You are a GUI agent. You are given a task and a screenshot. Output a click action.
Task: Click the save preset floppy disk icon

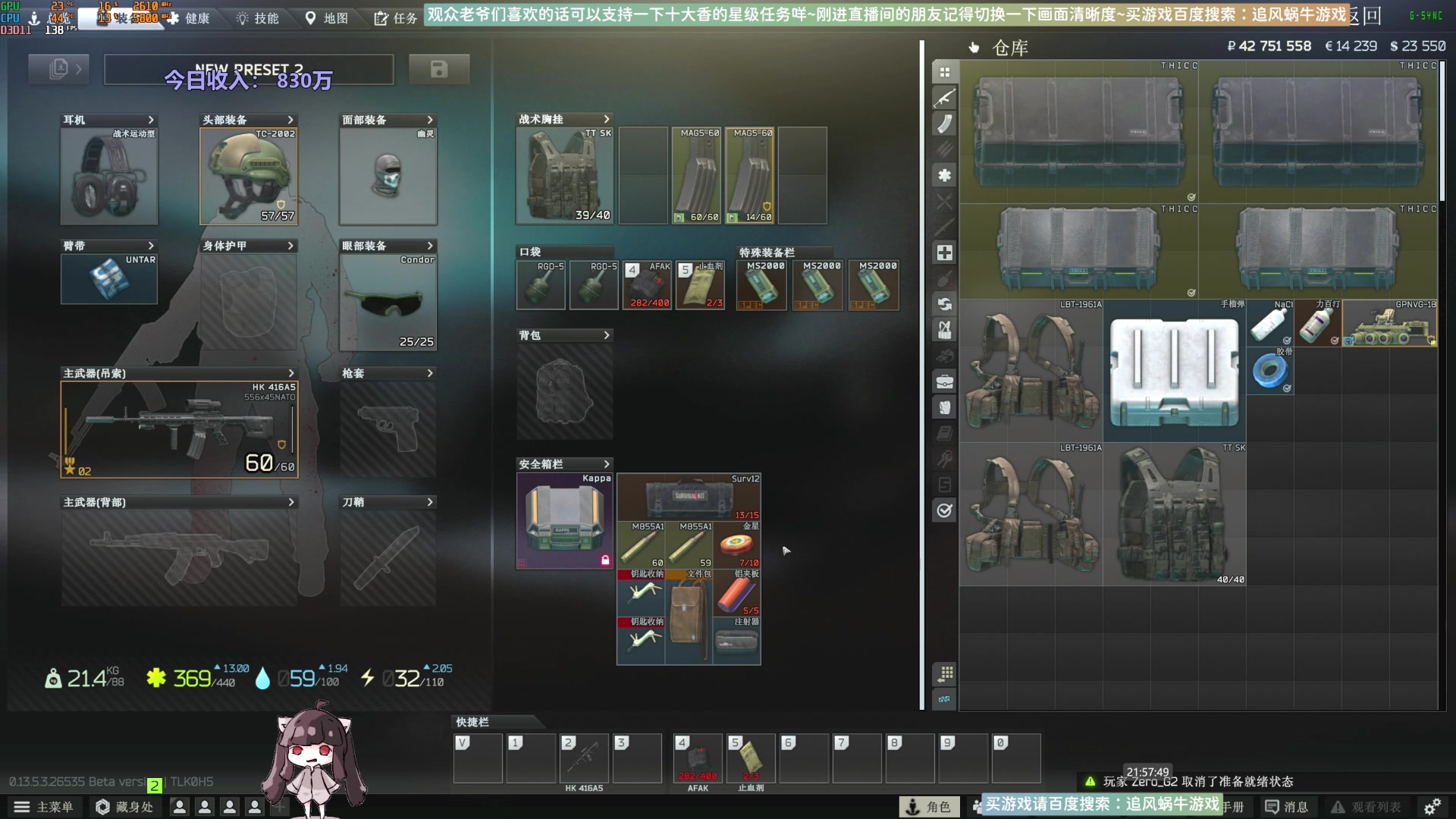438,70
